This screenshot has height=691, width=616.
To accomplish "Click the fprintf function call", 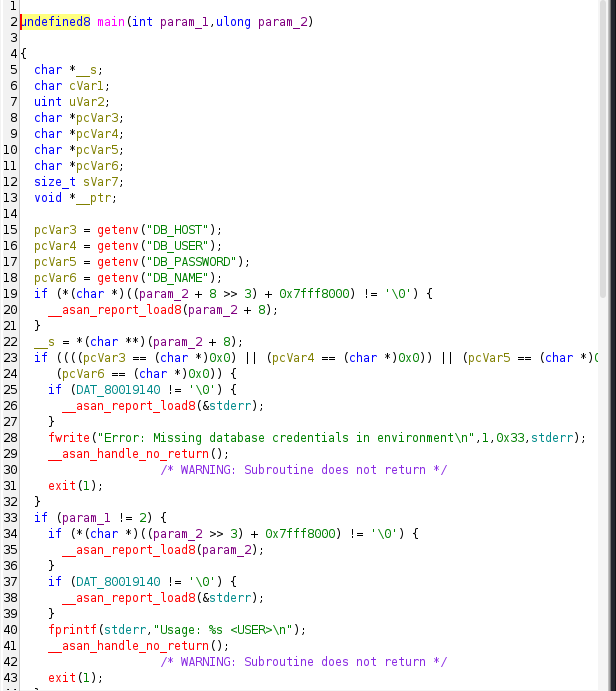I will click(72, 629).
